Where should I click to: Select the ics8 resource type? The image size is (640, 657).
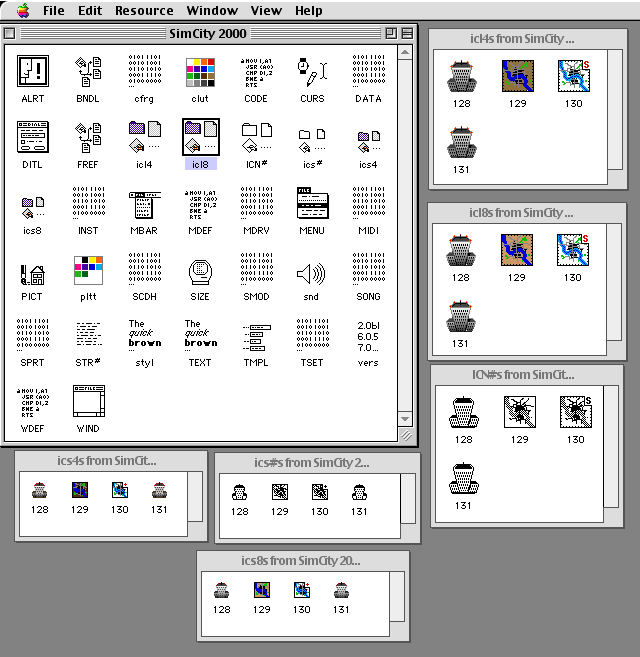pyautogui.click(x=33, y=207)
